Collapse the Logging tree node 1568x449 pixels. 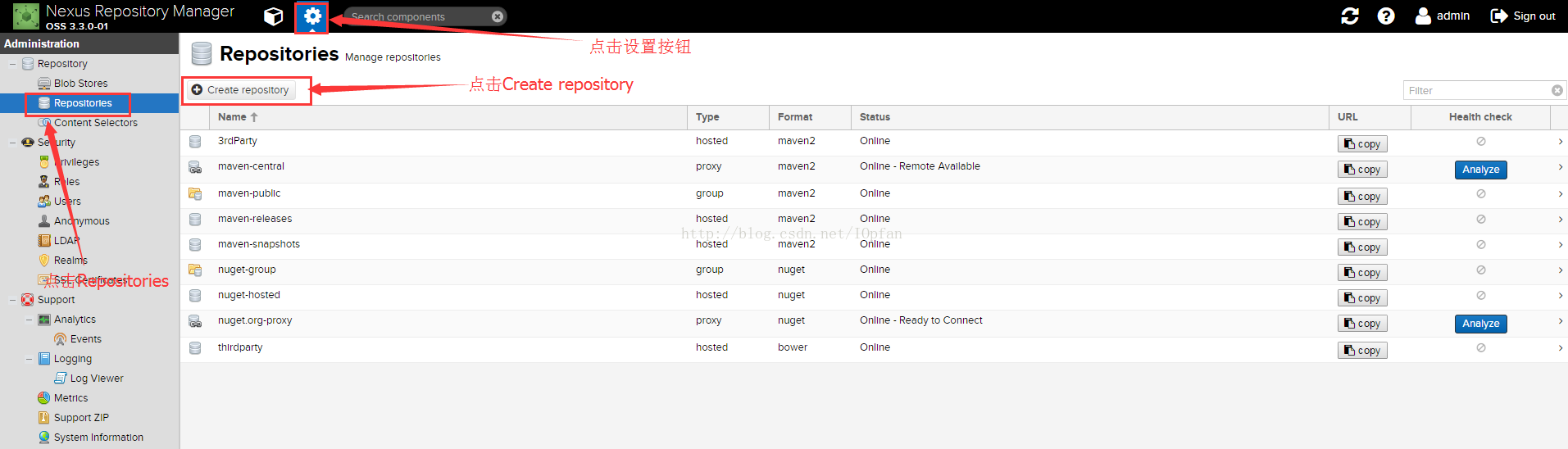coord(29,359)
